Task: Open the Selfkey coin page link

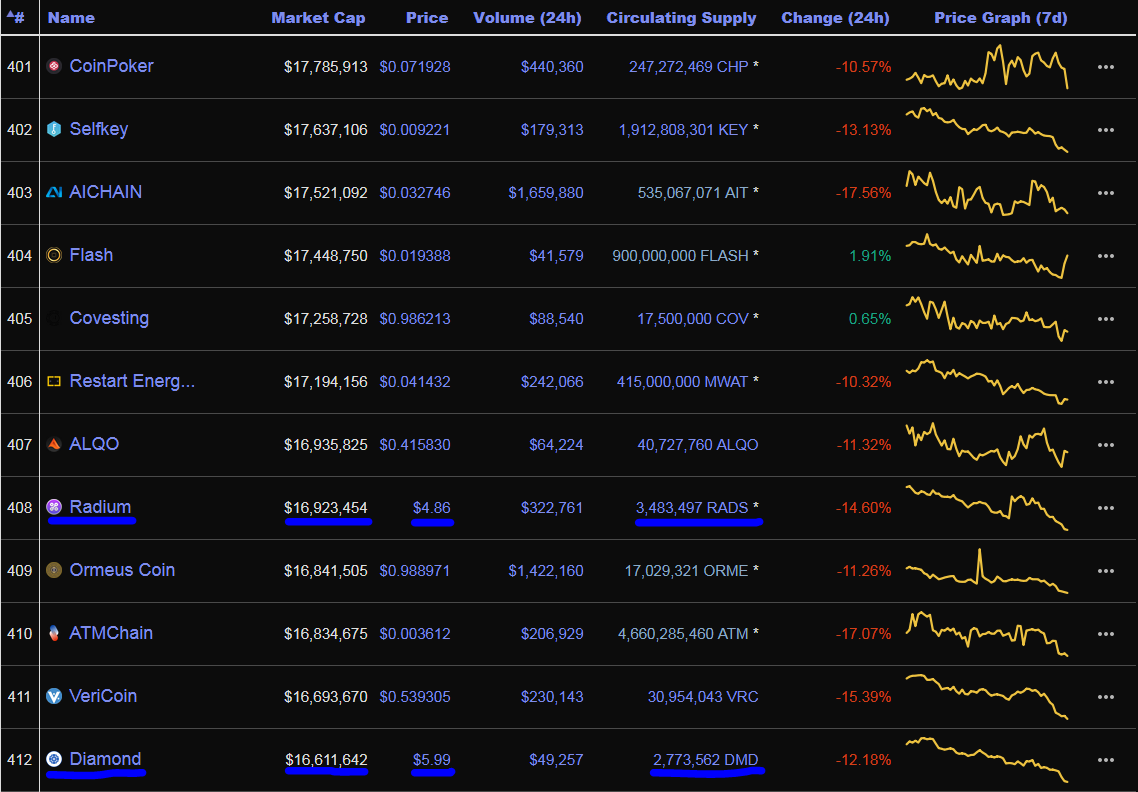Action: tap(99, 129)
